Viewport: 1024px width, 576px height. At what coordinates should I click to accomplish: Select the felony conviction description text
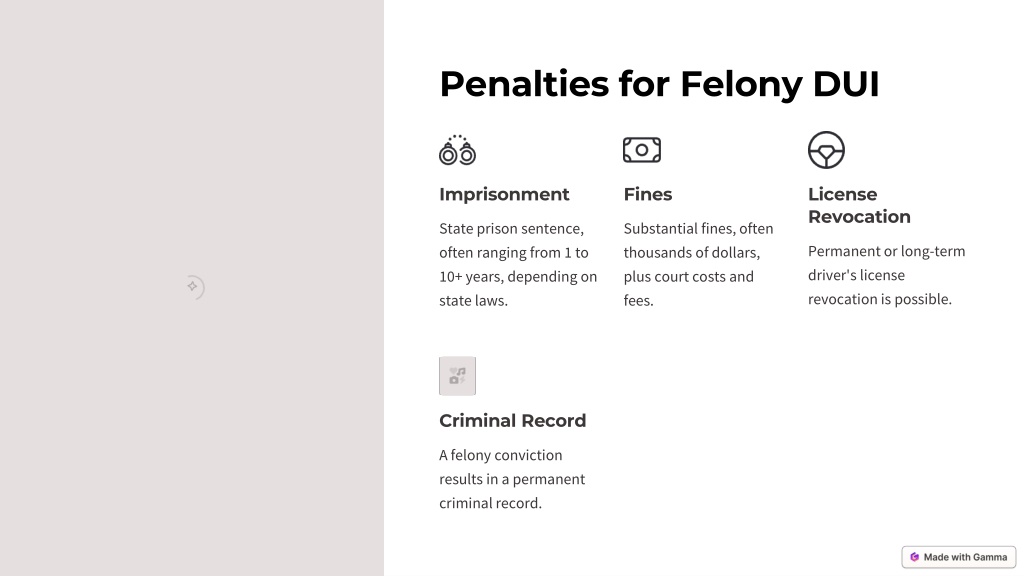(x=512, y=479)
